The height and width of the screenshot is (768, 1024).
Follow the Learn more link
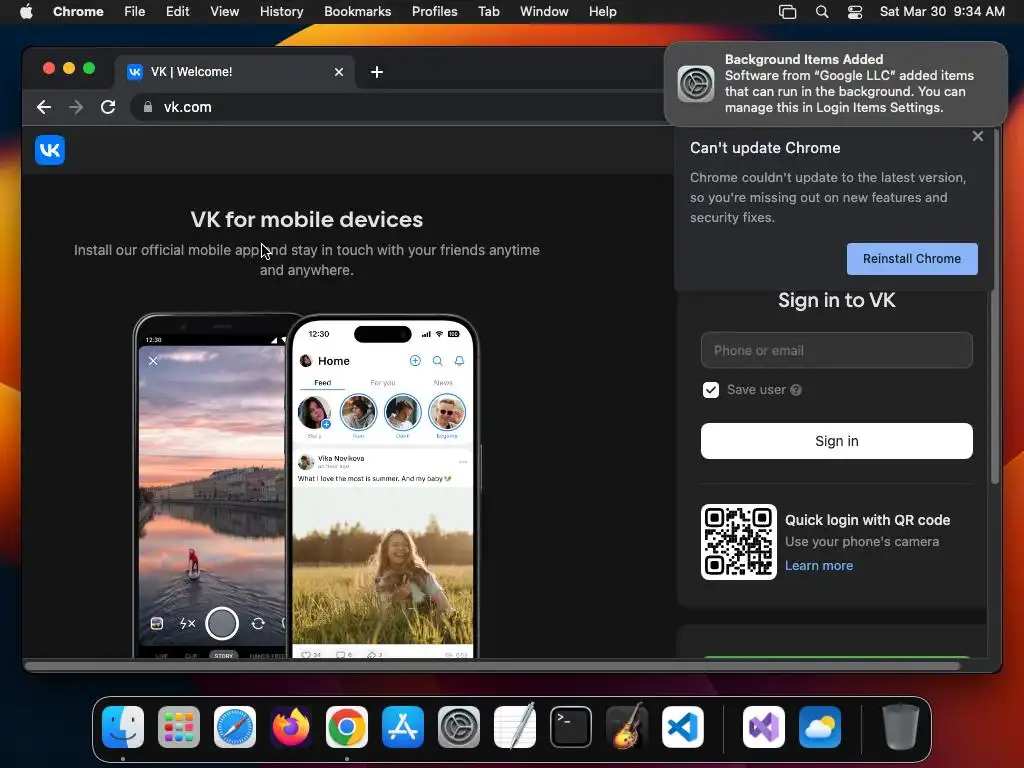tap(819, 566)
